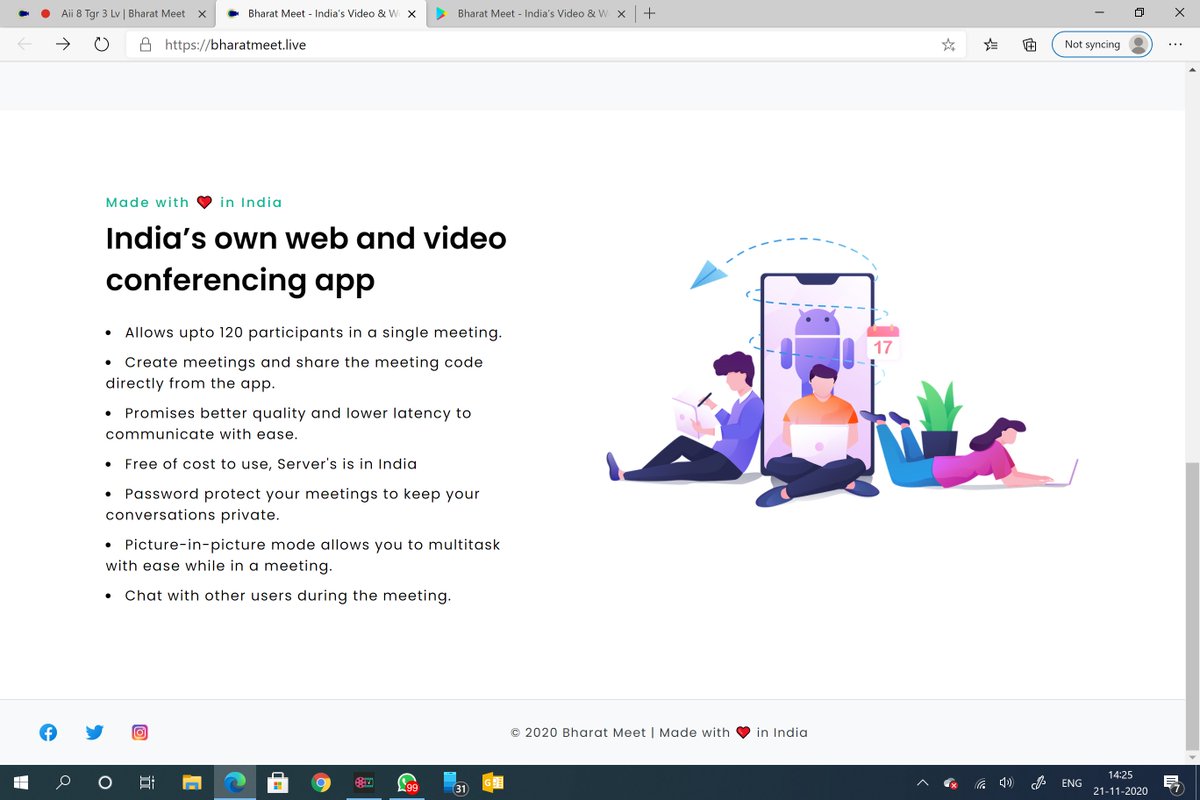
Task: Switch to the 'Aii 8 Tgr 3 Lv | Bharat Meet' tab
Action: point(111,14)
